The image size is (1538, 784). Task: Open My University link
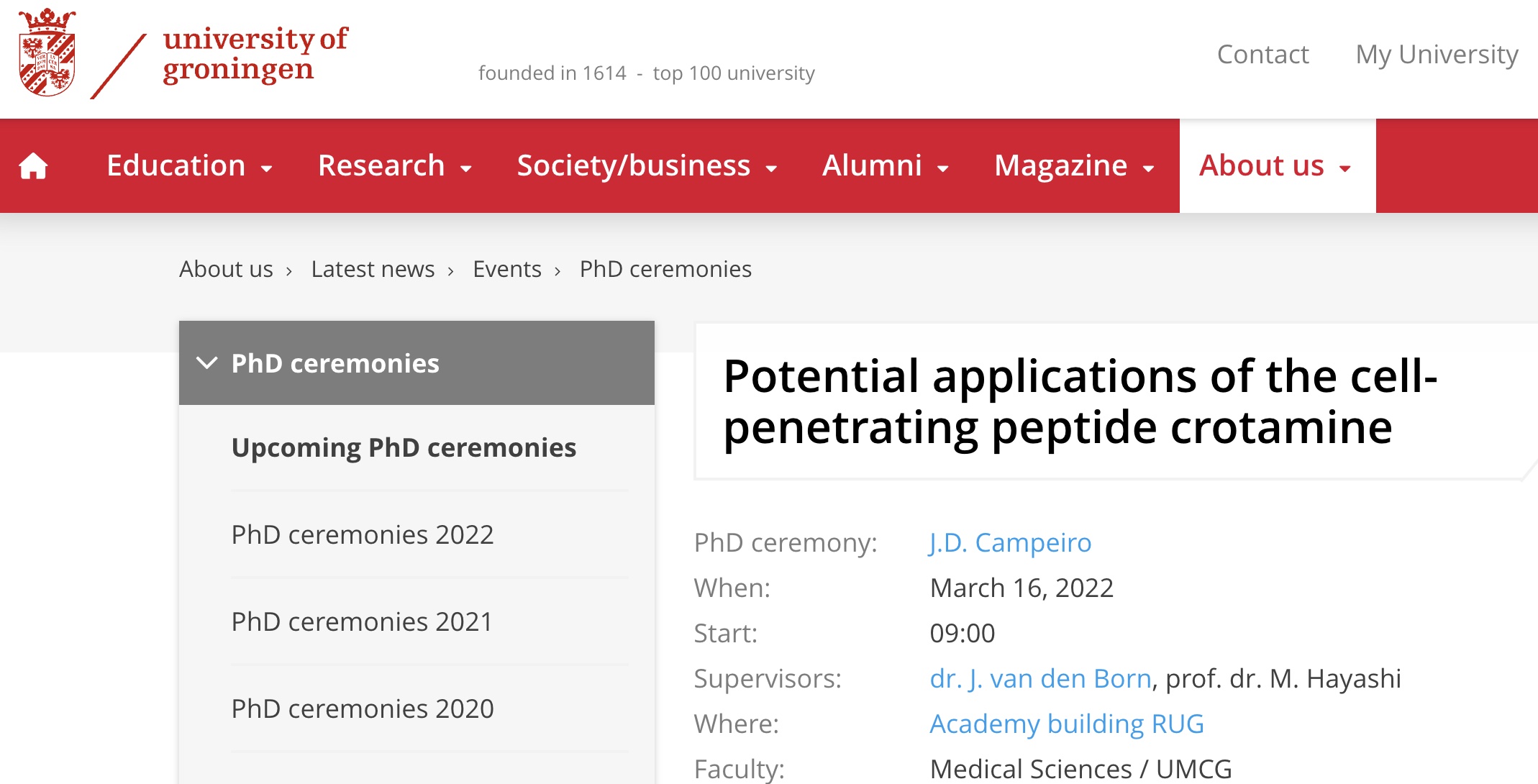click(1437, 55)
